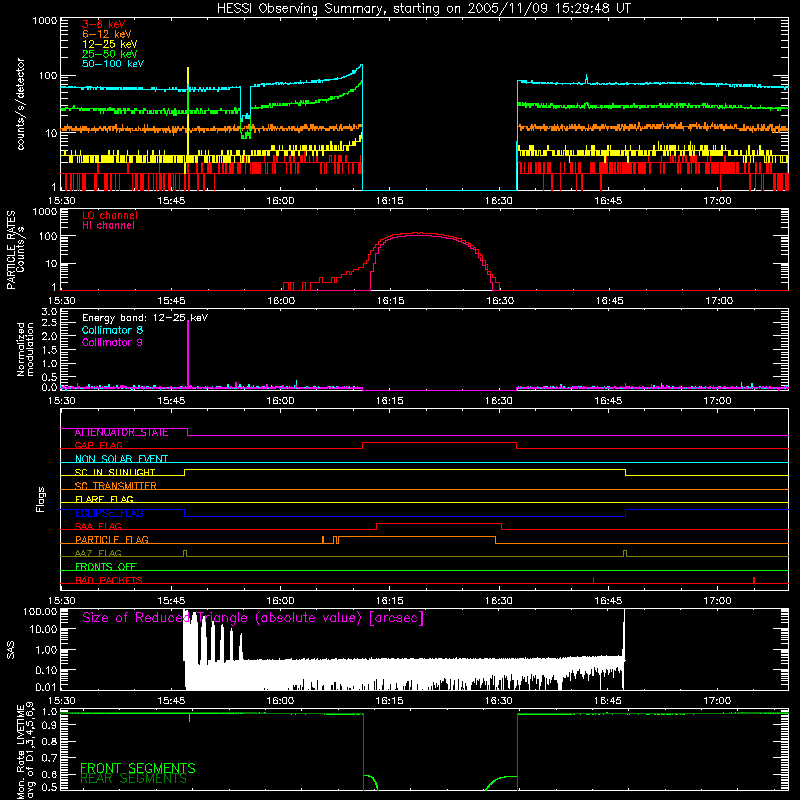Select the 50-100 keV legend label
The width and height of the screenshot is (800, 800).
[113, 64]
